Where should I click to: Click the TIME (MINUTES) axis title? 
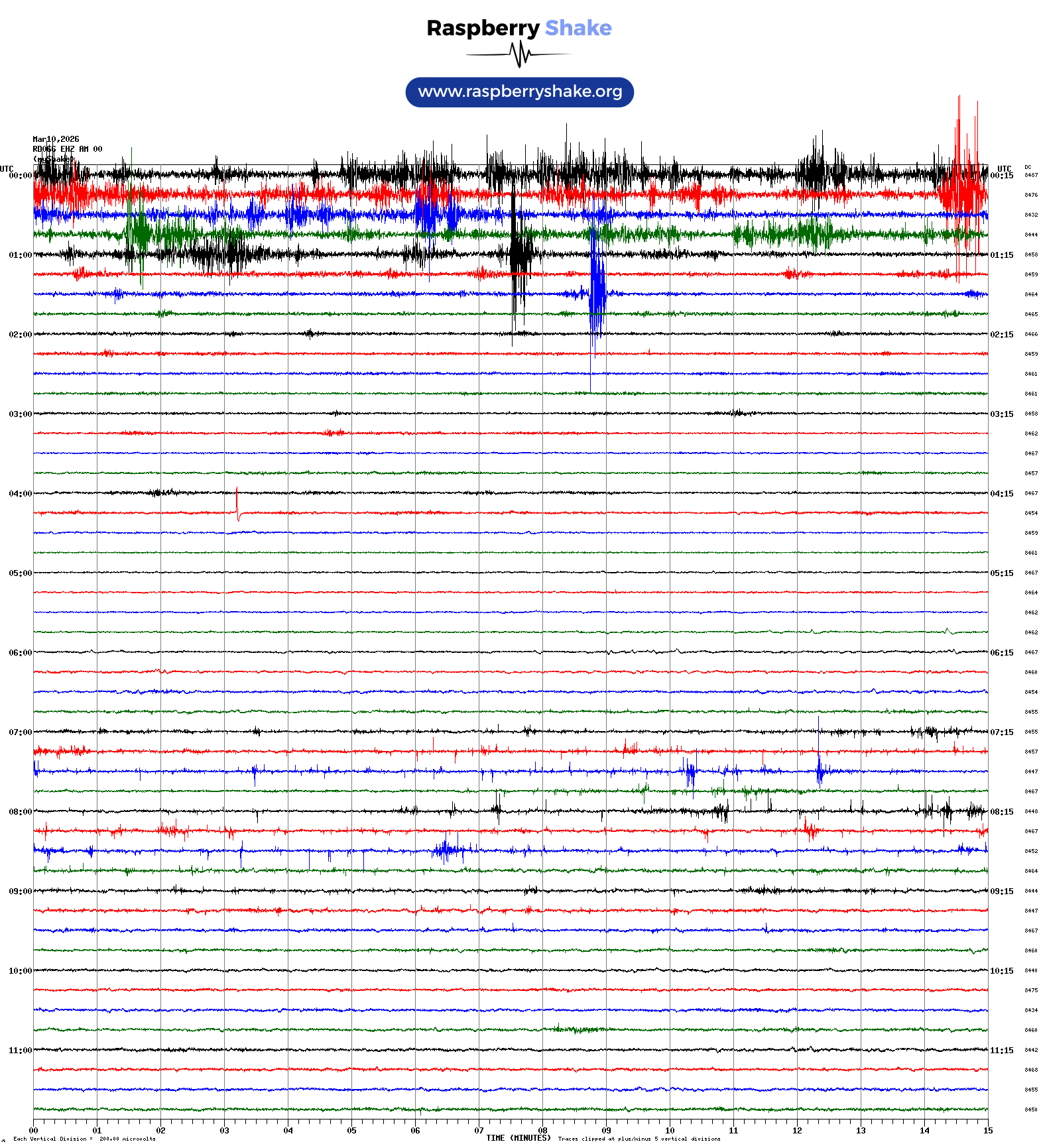tap(518, 1137)
